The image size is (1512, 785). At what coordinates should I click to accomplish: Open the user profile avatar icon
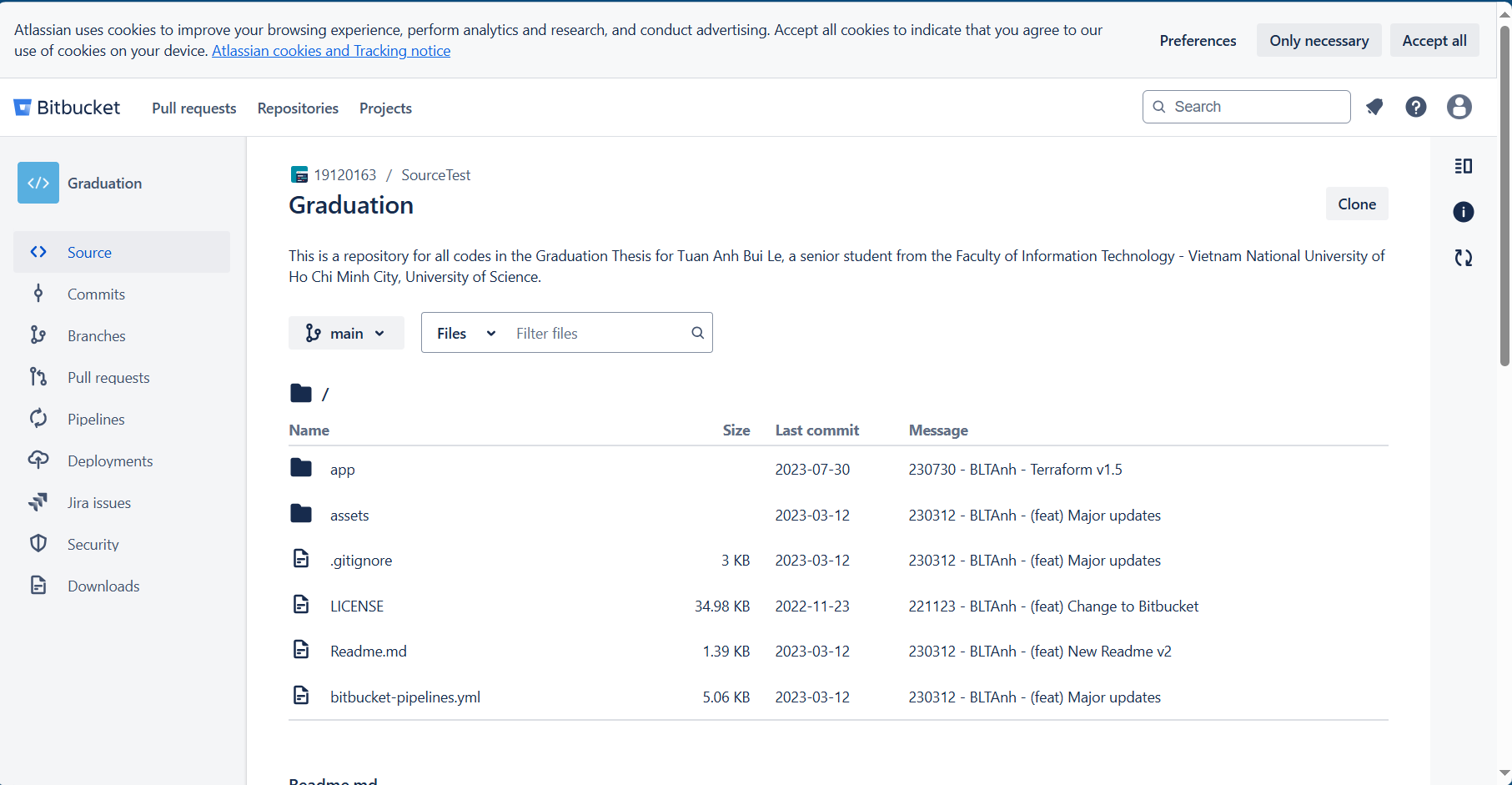[1459, 107]
